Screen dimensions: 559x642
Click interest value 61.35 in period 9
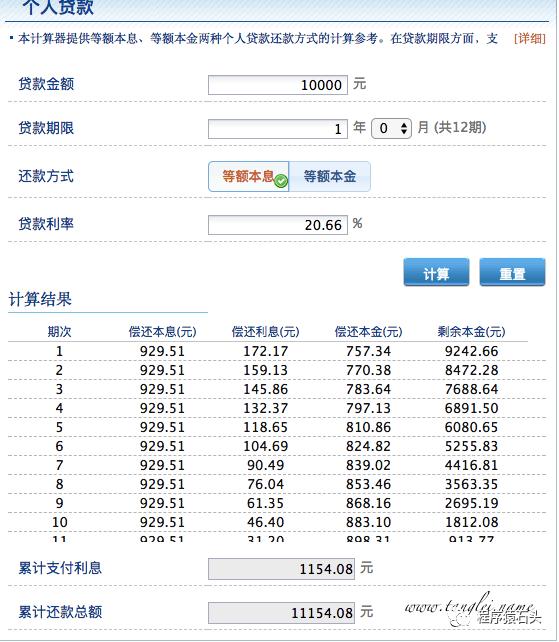265,503
